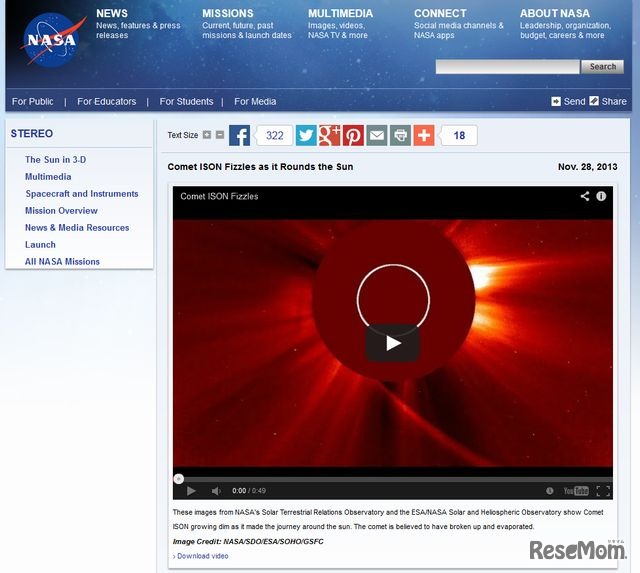
Task: Increase the text size with the plus button
Action: (x=207, y=135)
